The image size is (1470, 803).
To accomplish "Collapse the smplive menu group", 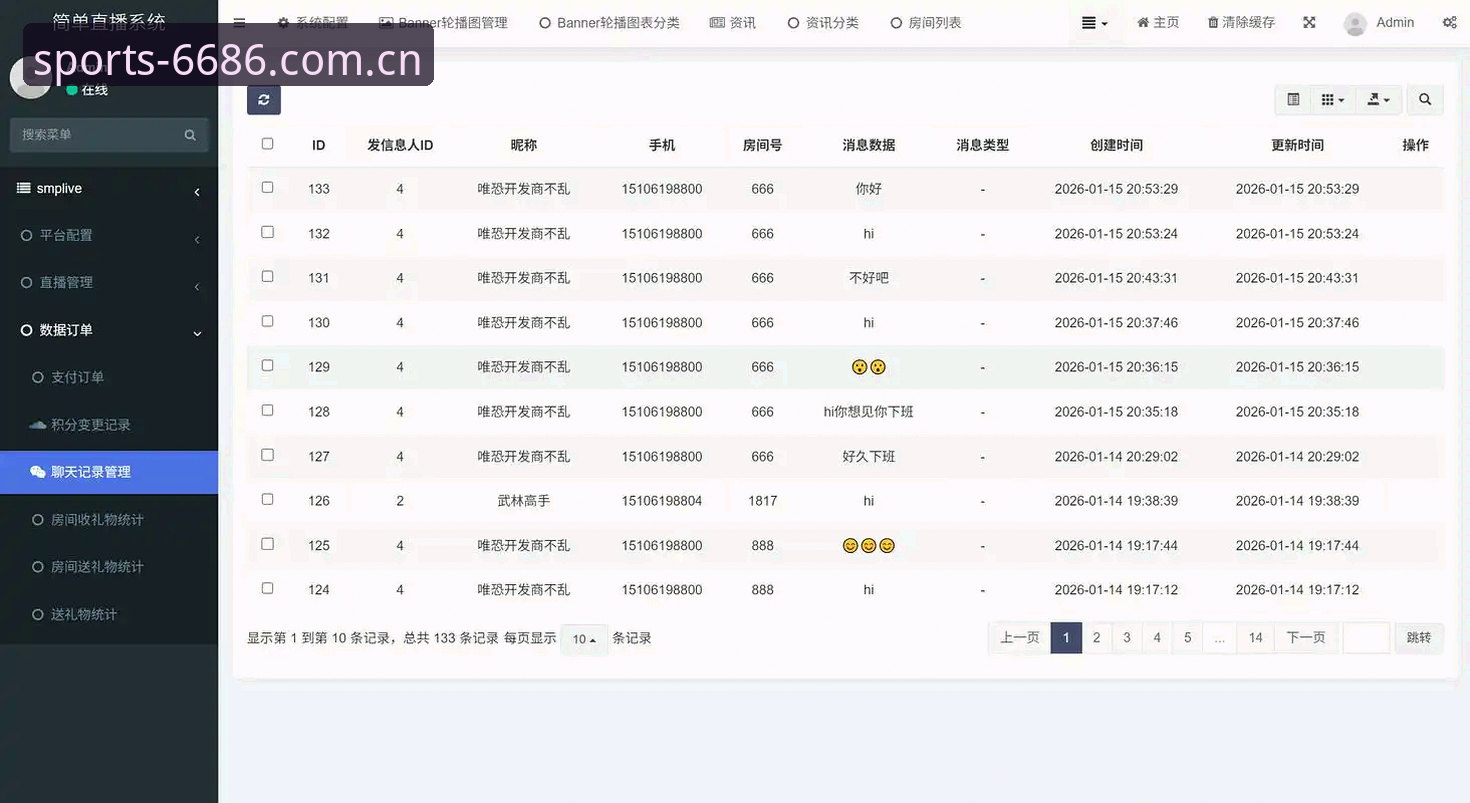I will click(x=109, y=189).
